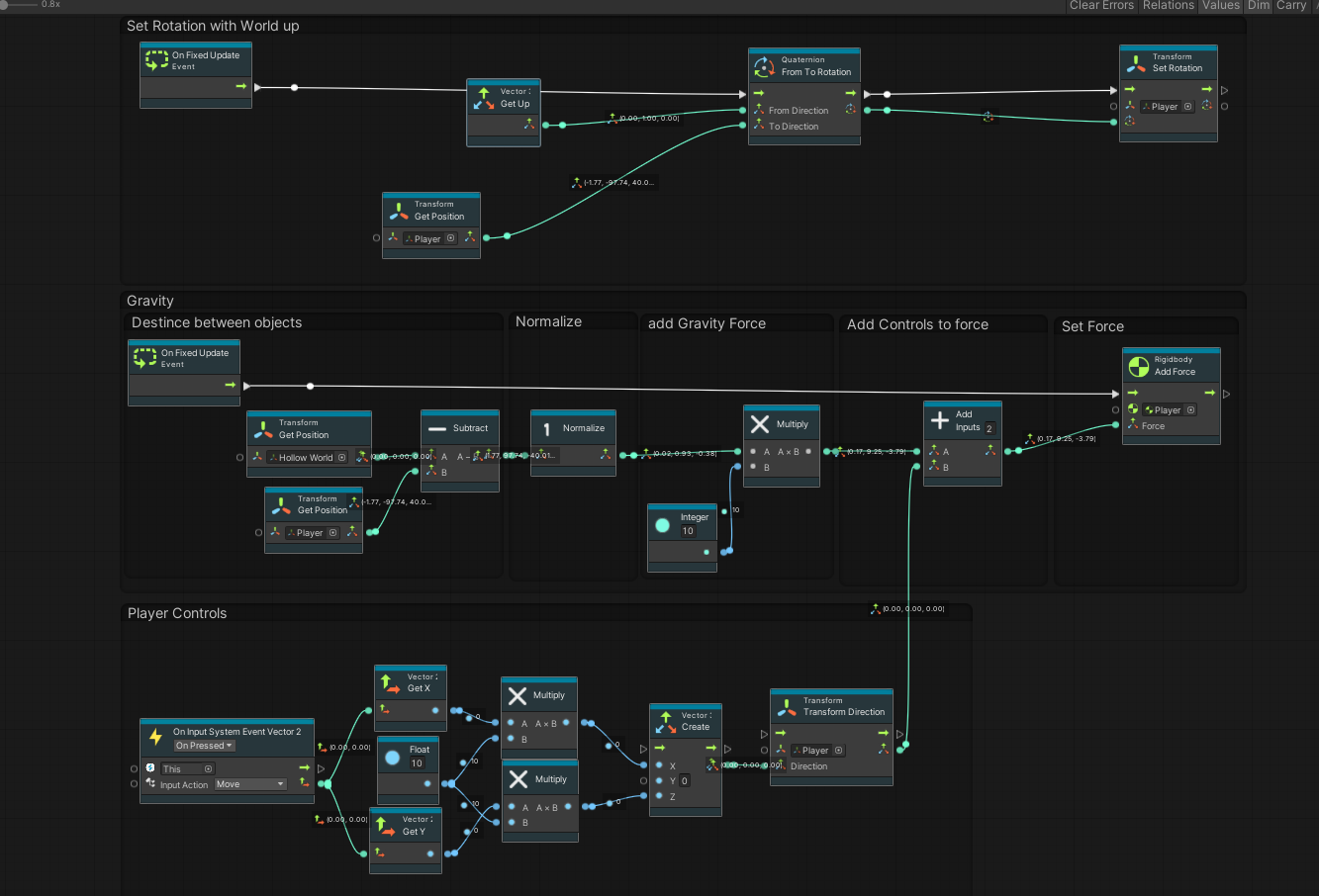1319x896 pixels.
Task: Select the 'Normalize' group header label
Action: (548, 321)
